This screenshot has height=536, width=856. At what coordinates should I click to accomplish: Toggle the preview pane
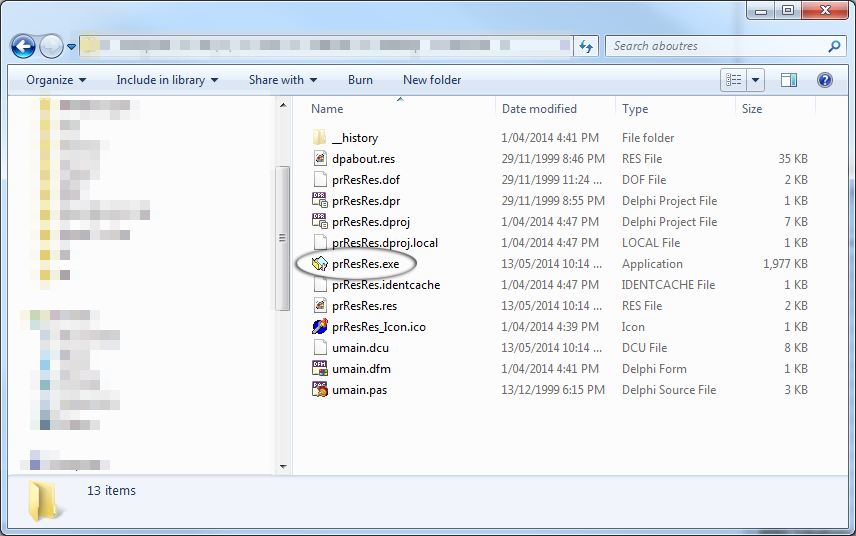pos(789,80)
